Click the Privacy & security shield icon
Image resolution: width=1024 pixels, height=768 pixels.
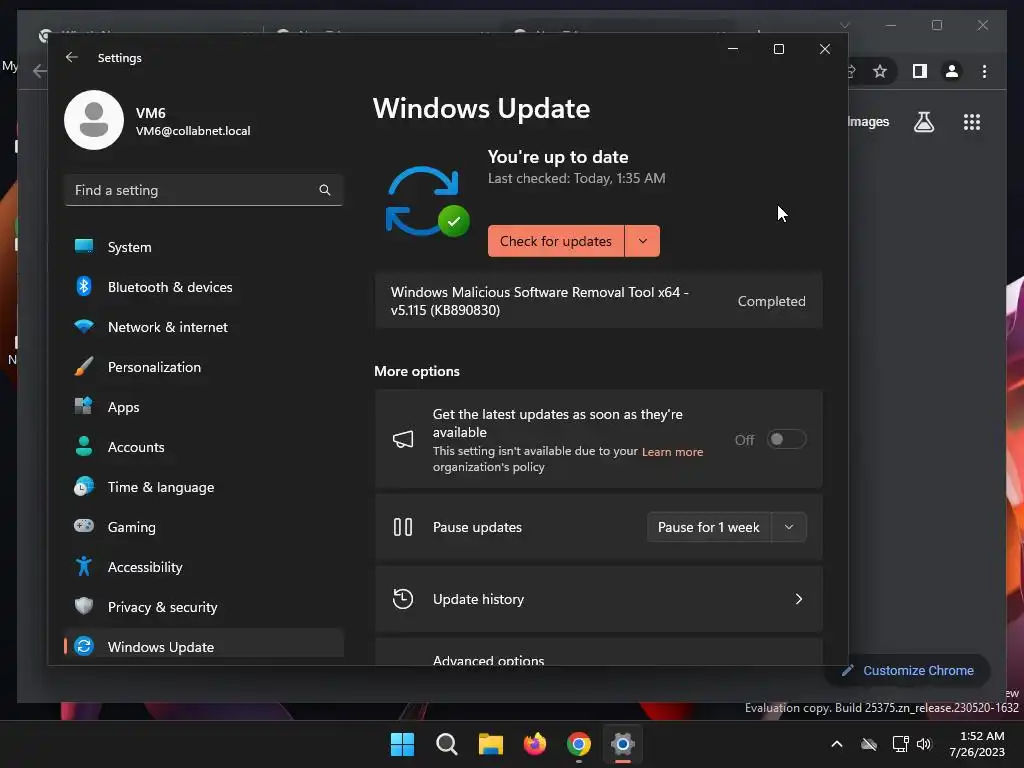pyautogui.click(x=84, y=606)
